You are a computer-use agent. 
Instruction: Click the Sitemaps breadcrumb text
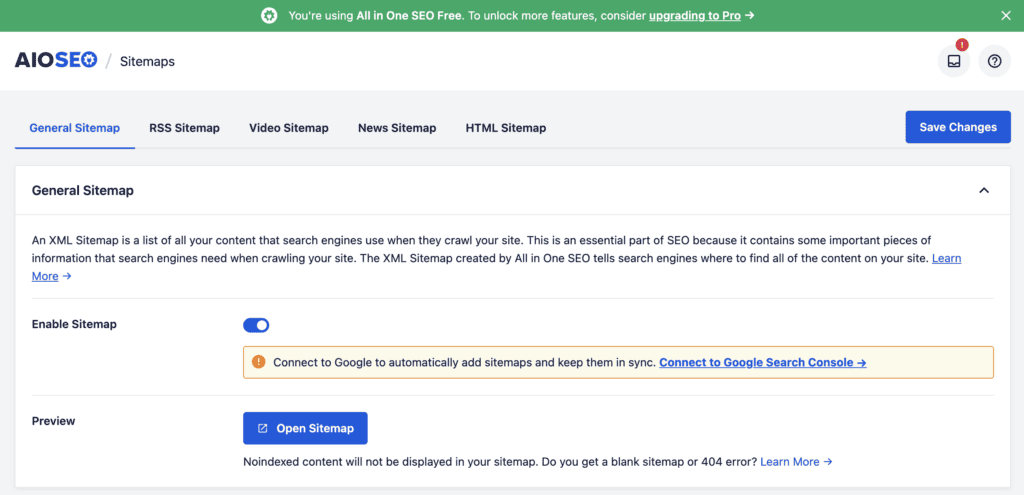(147, 61)
